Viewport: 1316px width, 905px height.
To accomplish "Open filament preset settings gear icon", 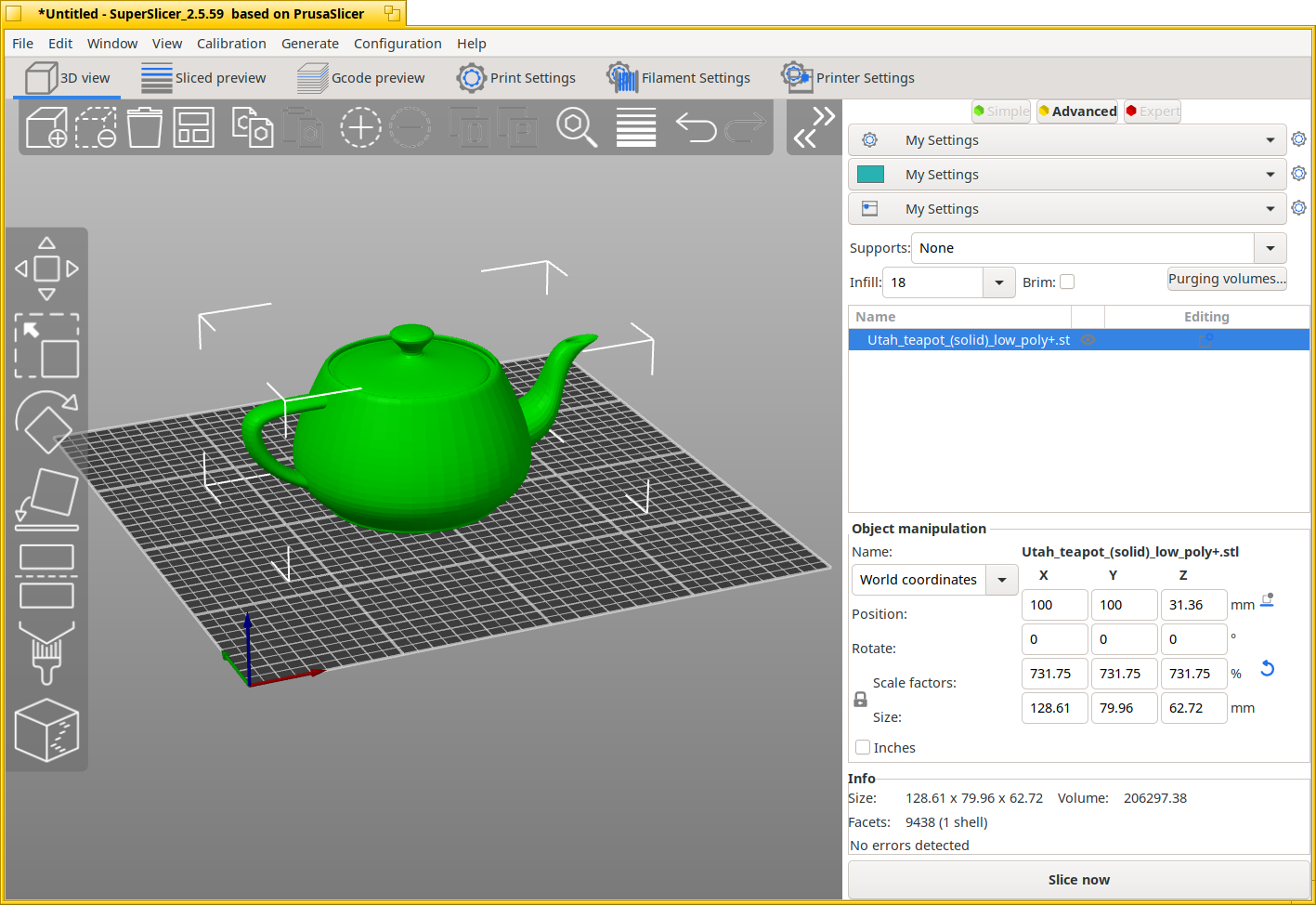I will pos(1298,174).
